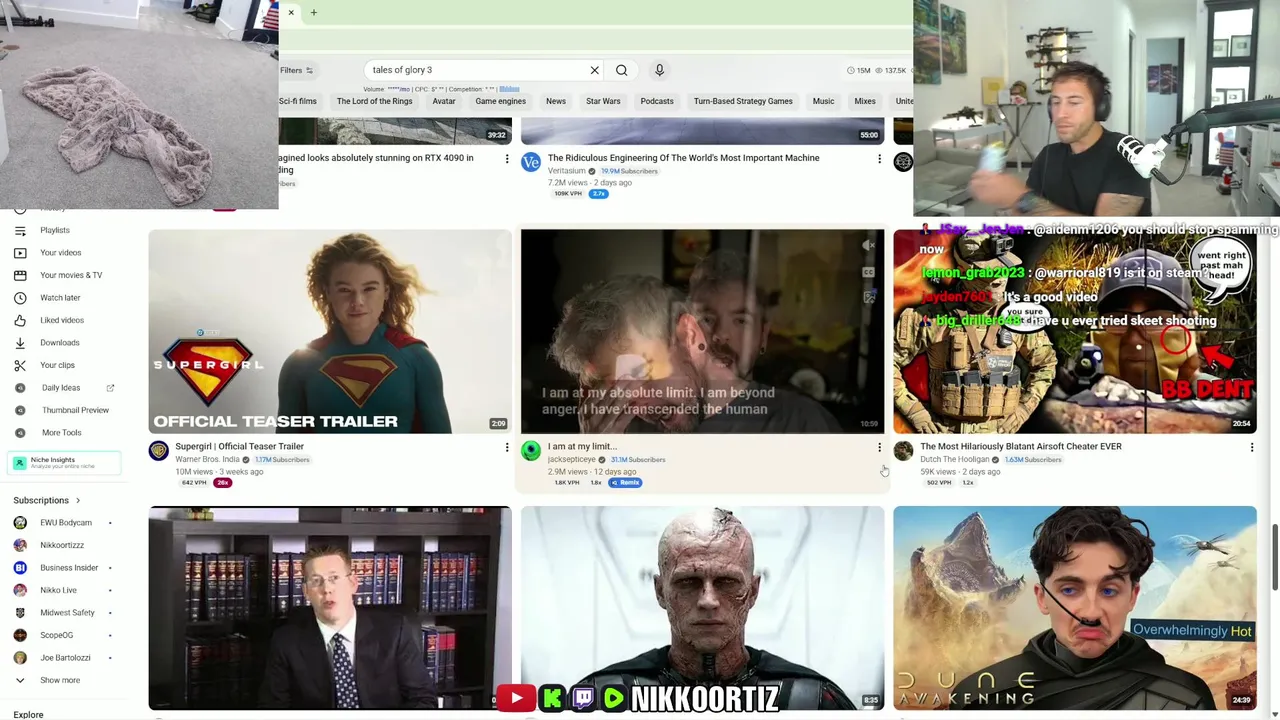Image resolution: width=1280 pixels, height=720 pixels.
Task: Open the Watch later clock icon
Action: point(20,298)
